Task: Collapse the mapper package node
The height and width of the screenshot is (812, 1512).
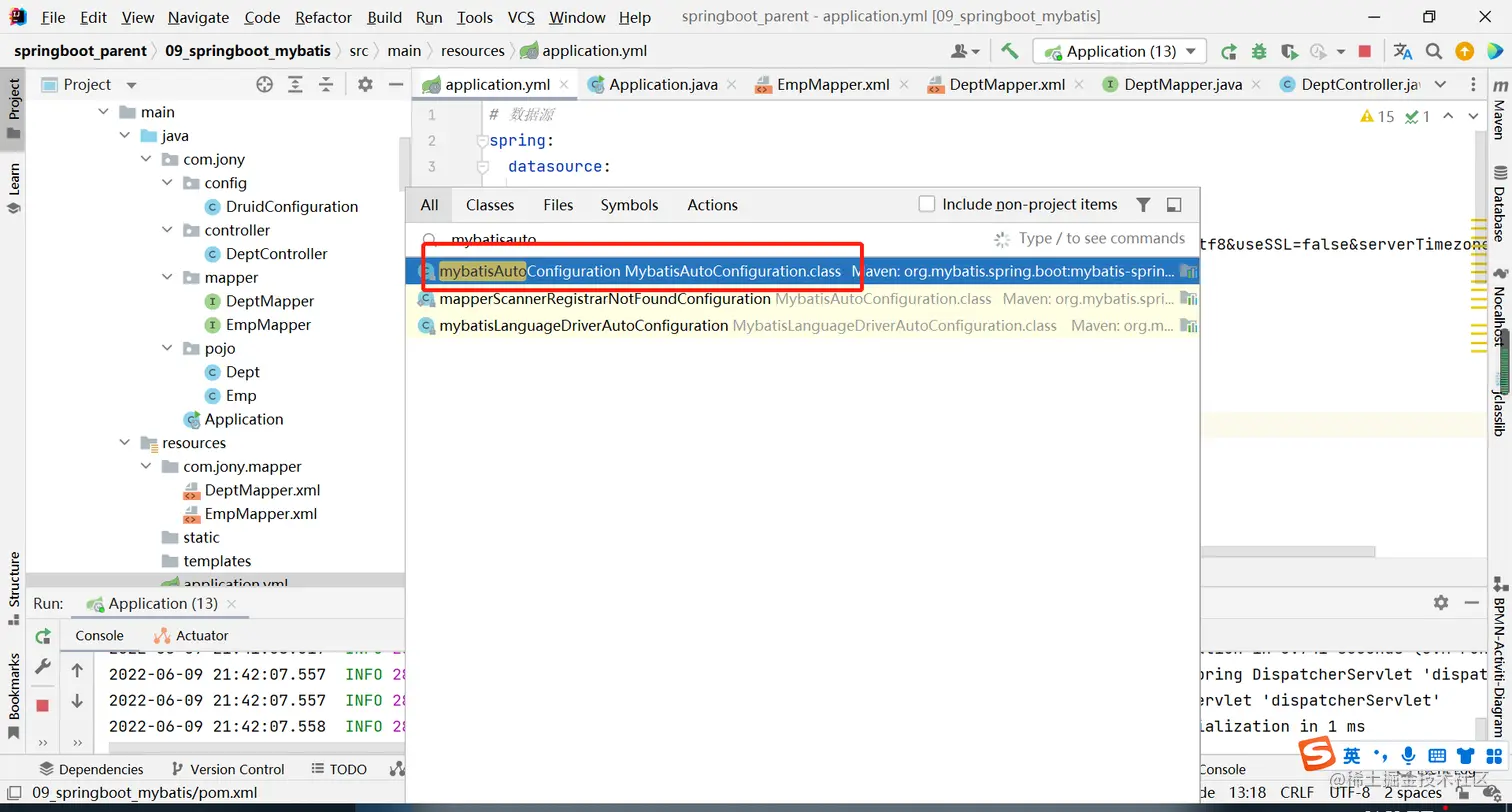Action: 167,277
